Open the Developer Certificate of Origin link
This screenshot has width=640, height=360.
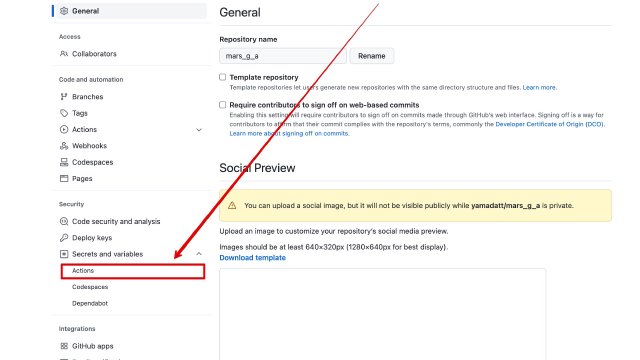tap(549, 124)
